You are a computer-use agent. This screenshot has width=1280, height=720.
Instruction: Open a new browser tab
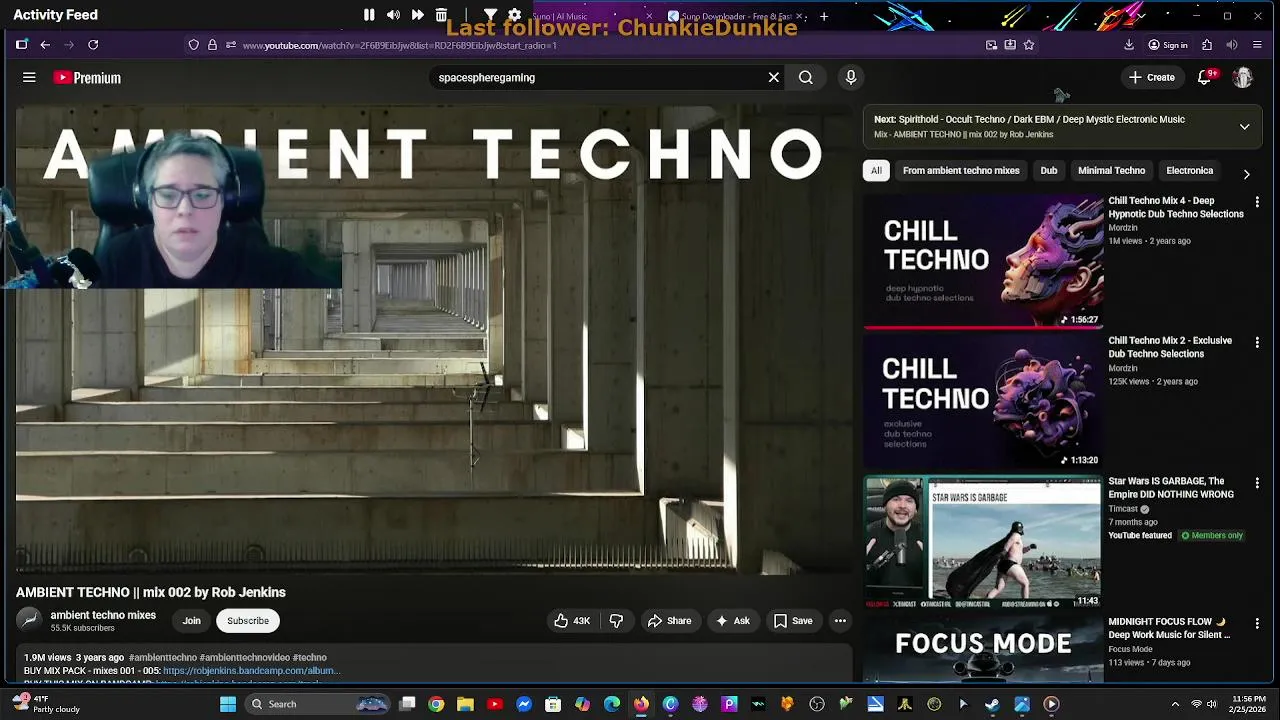pos(824,16)
